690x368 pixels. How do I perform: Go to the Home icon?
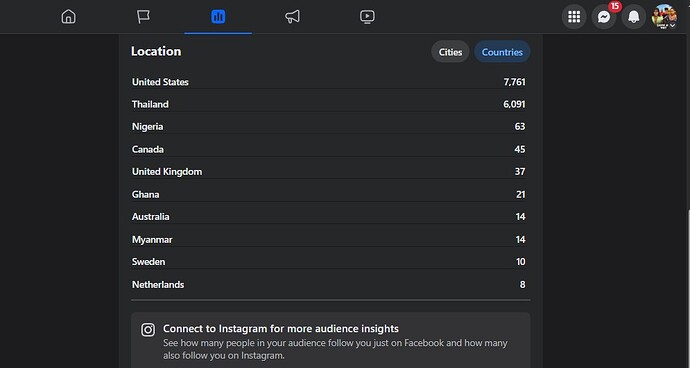pos(68,17)
